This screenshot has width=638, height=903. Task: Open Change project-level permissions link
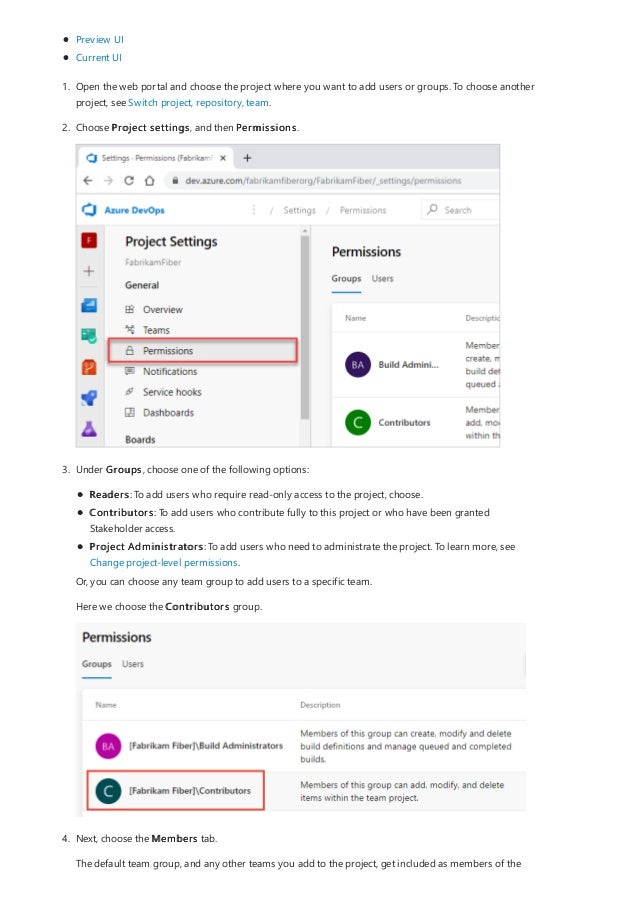tap(164, 563)
